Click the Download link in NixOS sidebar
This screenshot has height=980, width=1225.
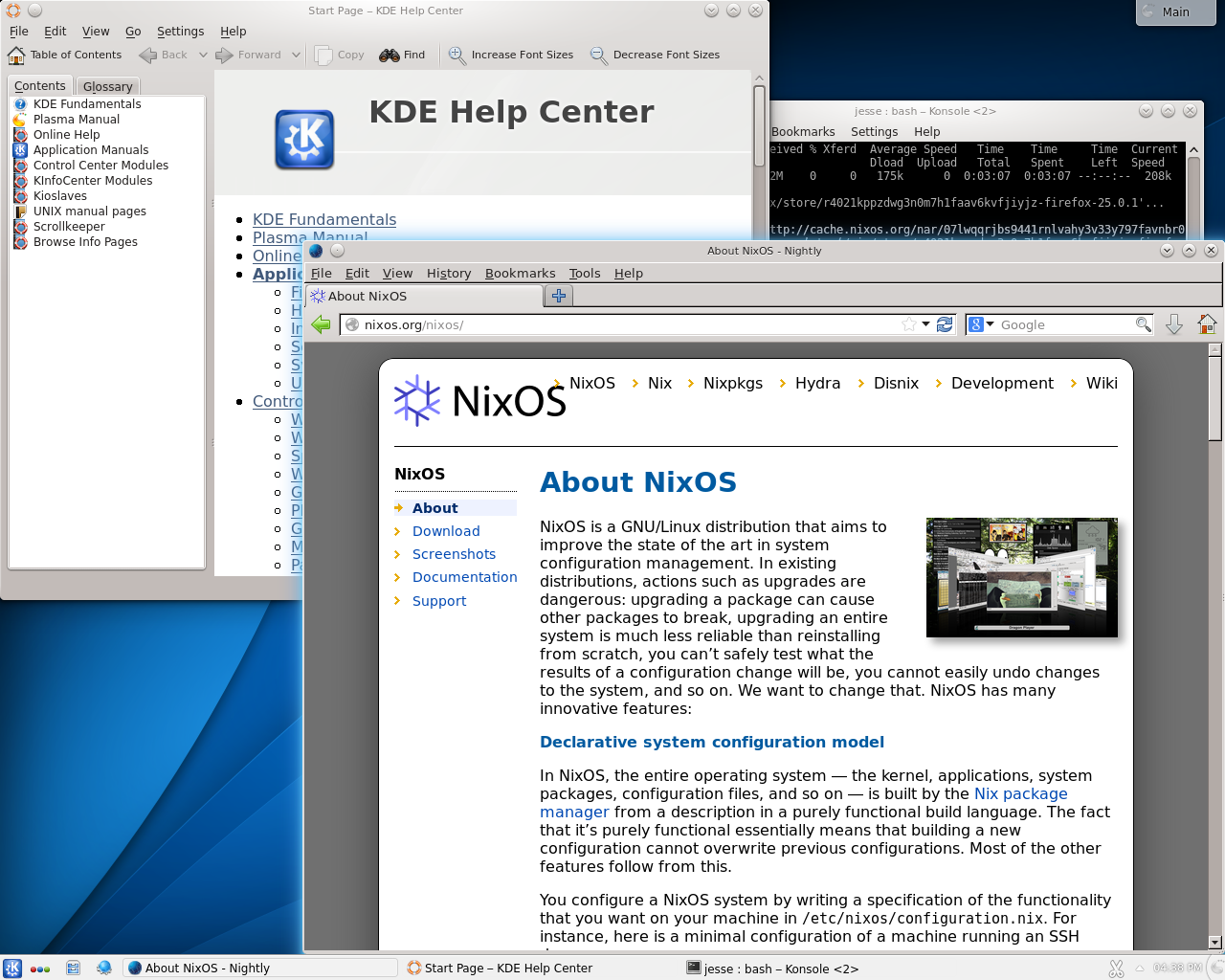pyautogui.click(x=446, y=531)
